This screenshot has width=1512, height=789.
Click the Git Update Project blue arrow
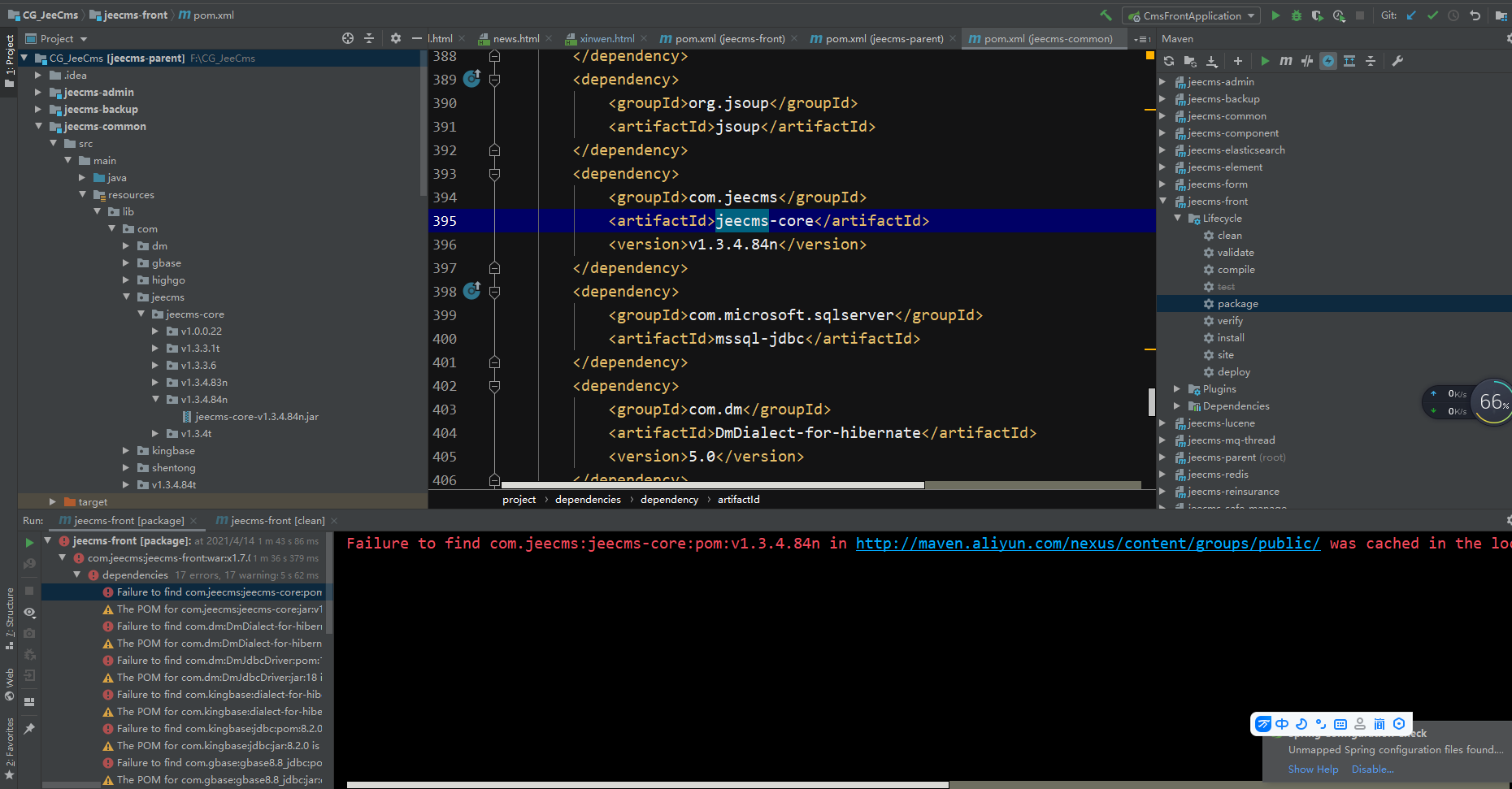click(1411, 15)
